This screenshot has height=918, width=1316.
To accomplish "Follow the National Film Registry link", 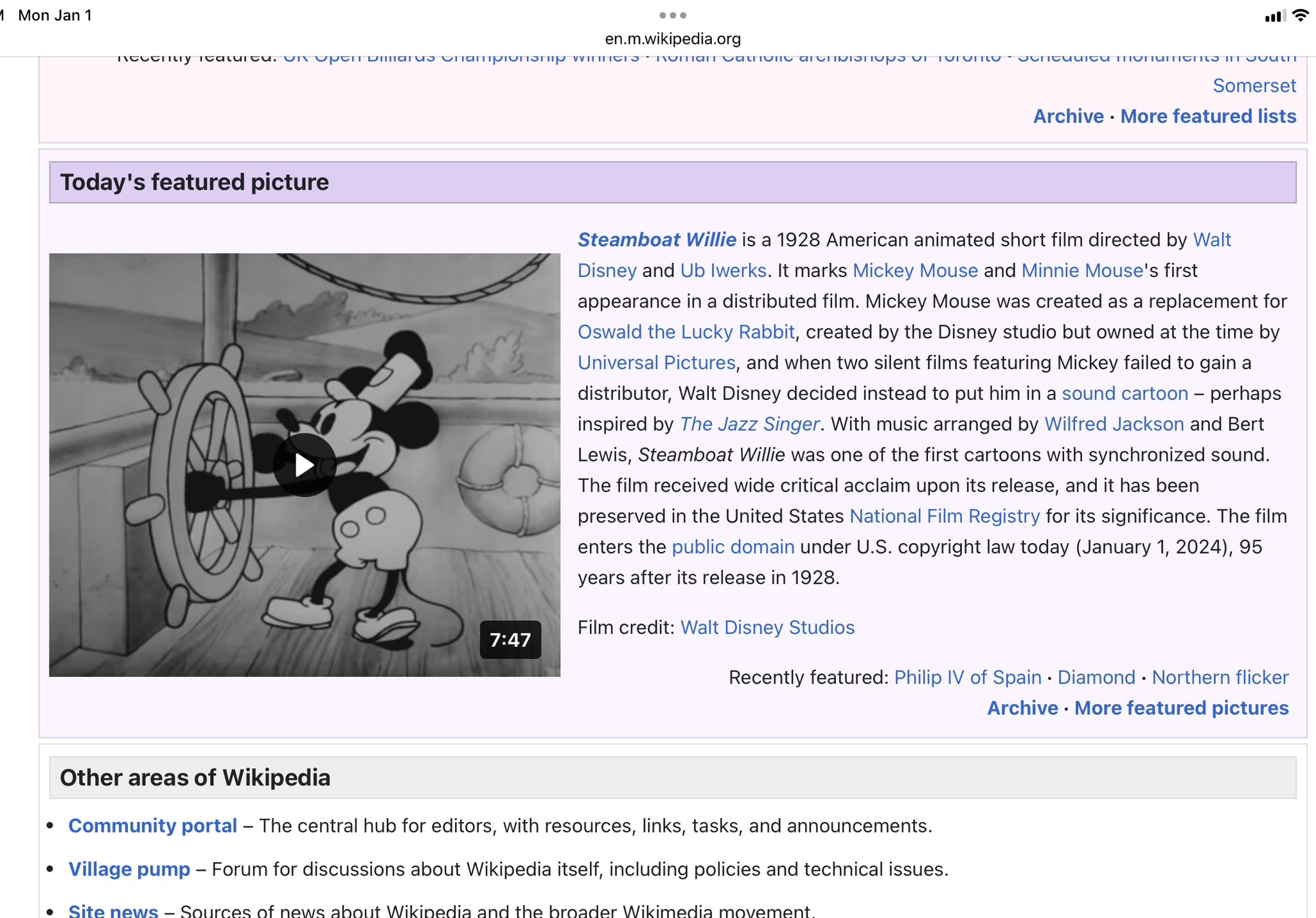I will pyautogui.click(x=945, y=516).
